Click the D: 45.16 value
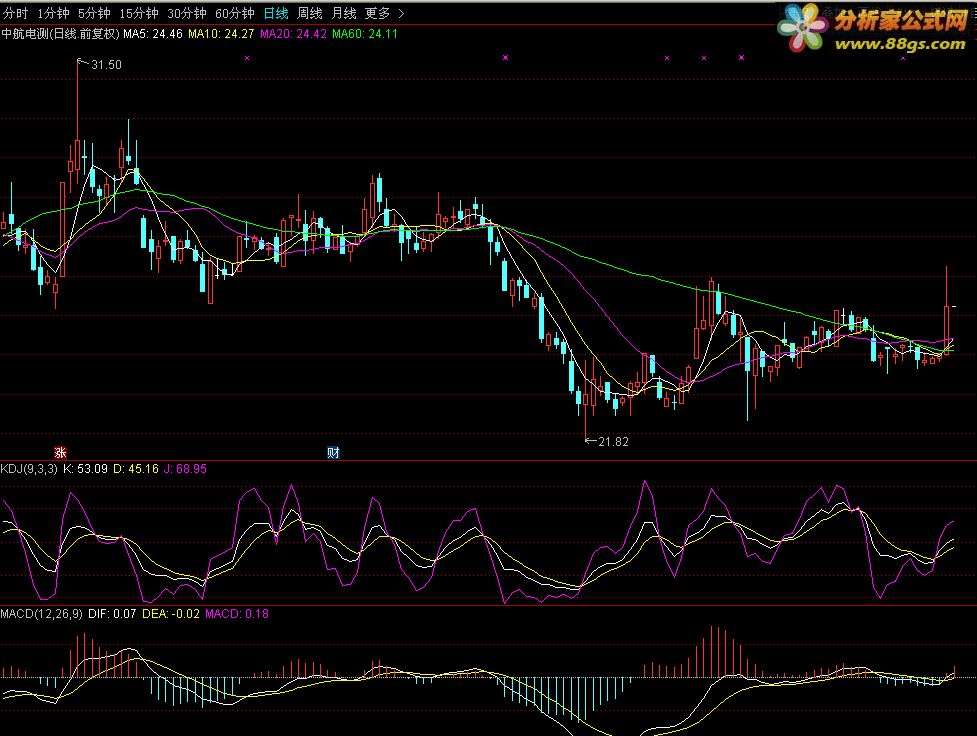This screenshot has height=736, width=977. pos(136,469)
